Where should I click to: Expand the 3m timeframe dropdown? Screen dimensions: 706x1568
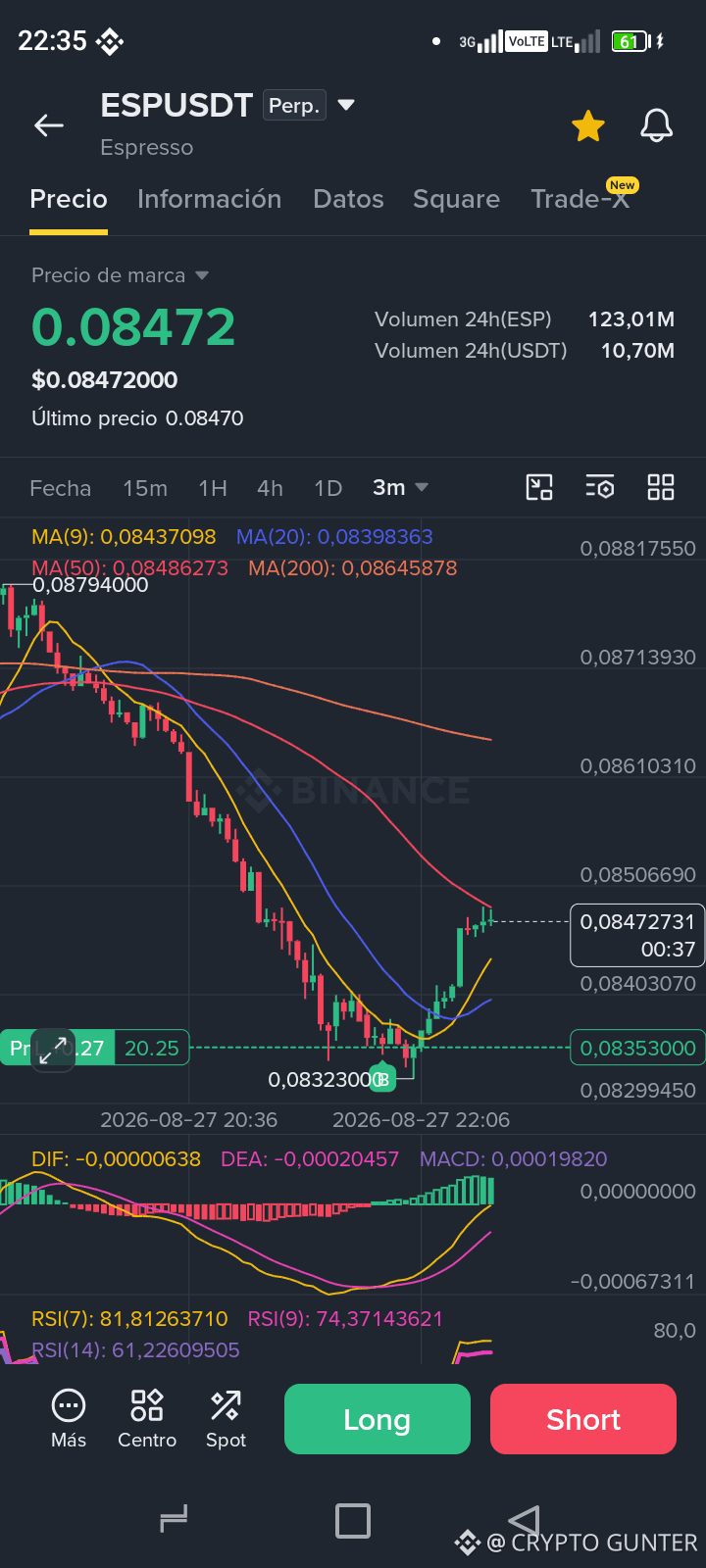400,487
